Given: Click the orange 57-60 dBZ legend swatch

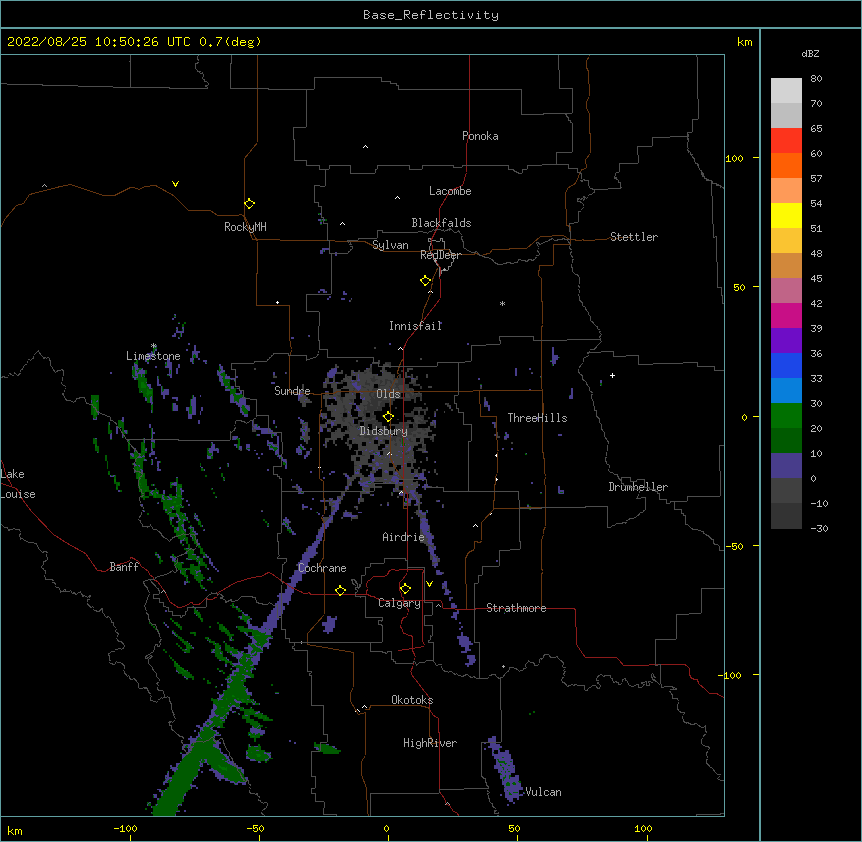Looking at the screenshot, I should click(786, 165).
